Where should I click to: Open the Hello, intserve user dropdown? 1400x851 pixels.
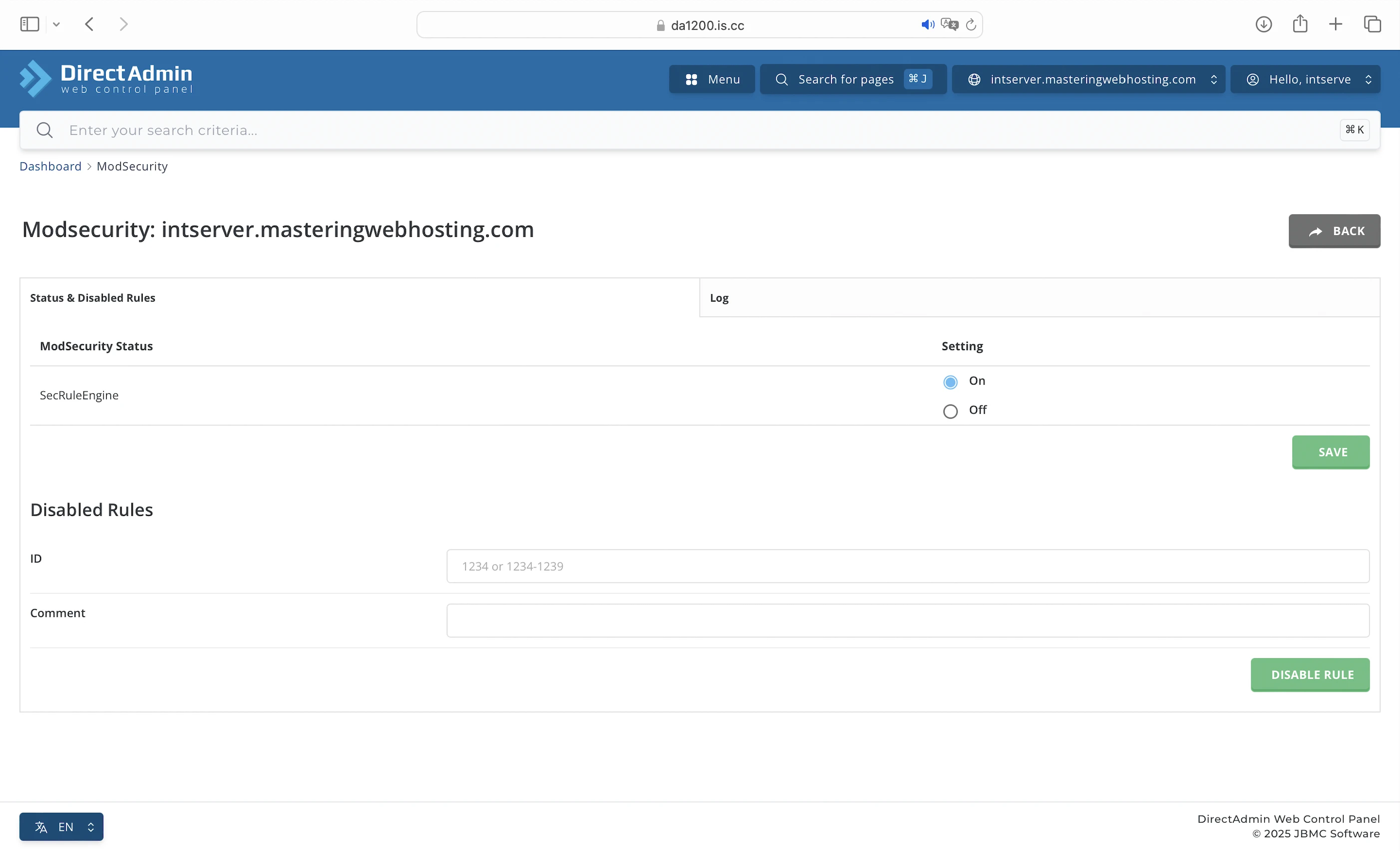(1305, 79)
